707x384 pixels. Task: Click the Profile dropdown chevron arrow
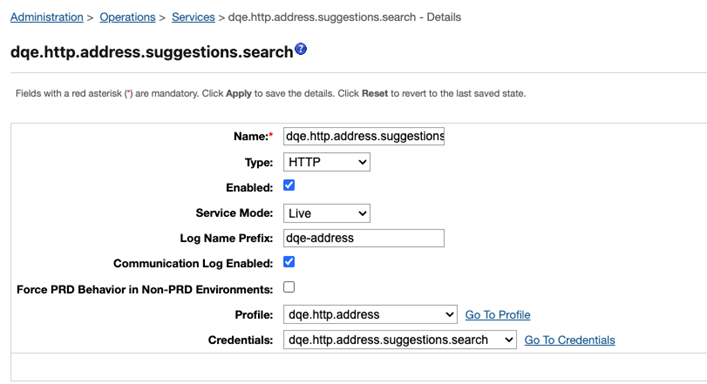click(449, 315)
